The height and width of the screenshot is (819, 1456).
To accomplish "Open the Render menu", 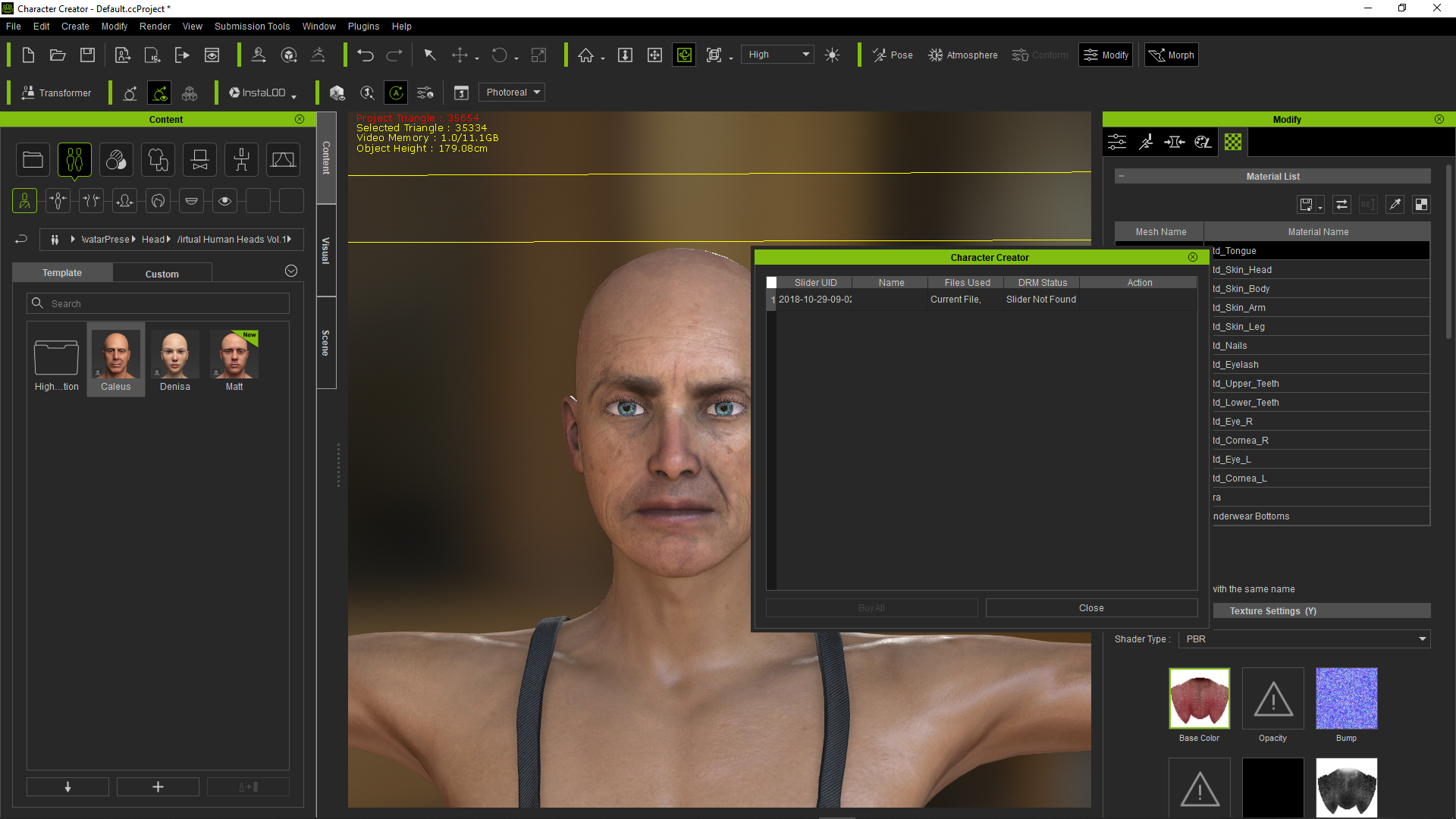I will tap(155, 27).
